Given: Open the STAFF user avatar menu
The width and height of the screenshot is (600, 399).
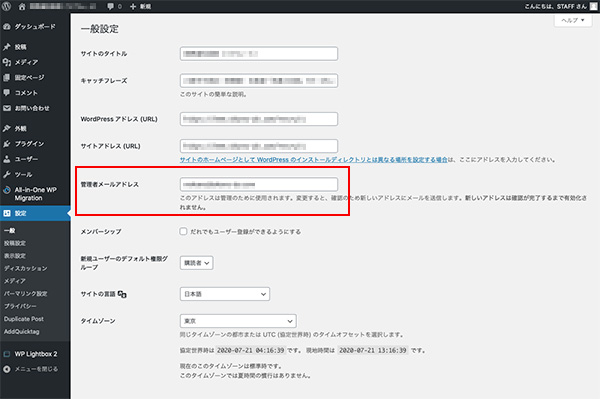Looking at the screenshot, I should (593, 7).
